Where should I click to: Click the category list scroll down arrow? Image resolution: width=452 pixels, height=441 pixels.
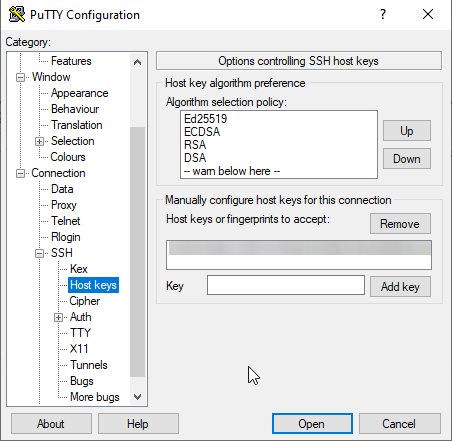click(137, 397)
